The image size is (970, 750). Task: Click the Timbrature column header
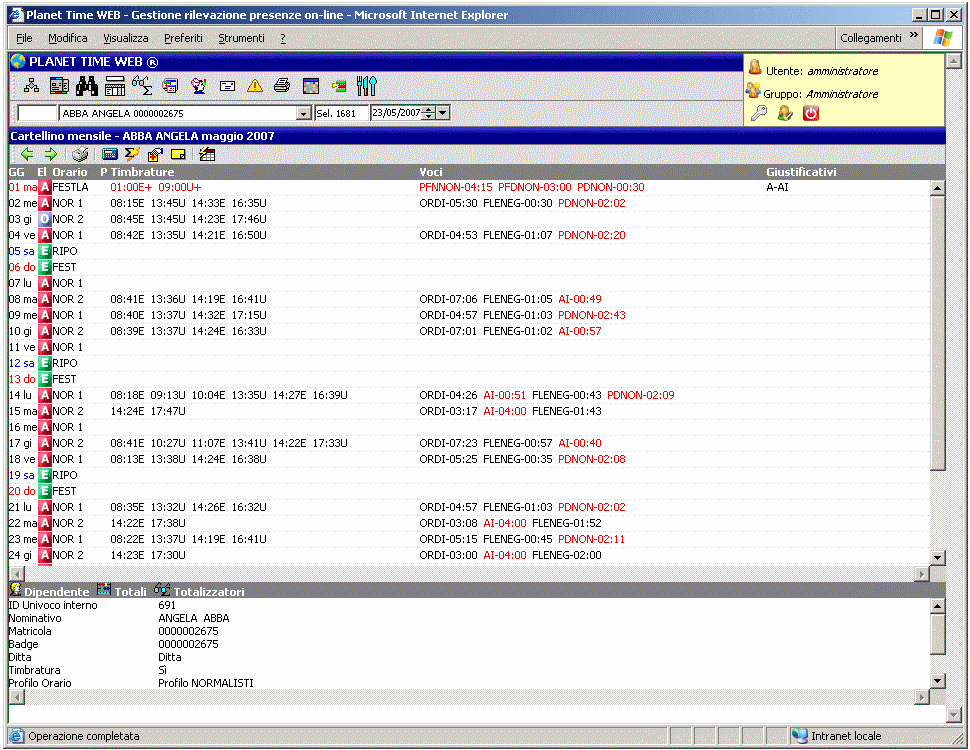[142, 172]
